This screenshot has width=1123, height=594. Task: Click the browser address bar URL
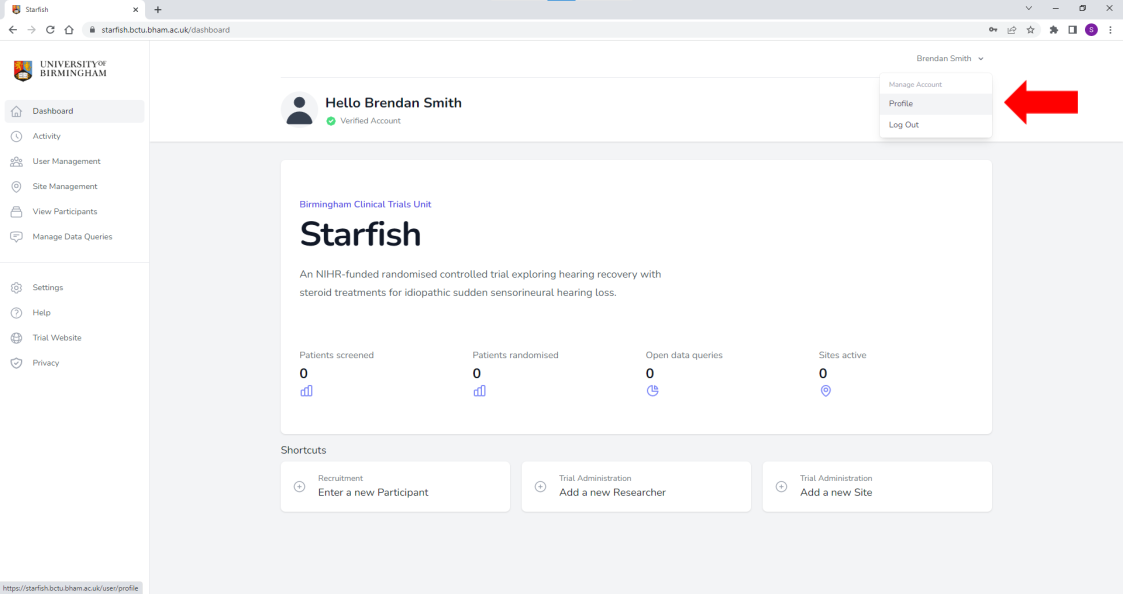click(165, 30)
